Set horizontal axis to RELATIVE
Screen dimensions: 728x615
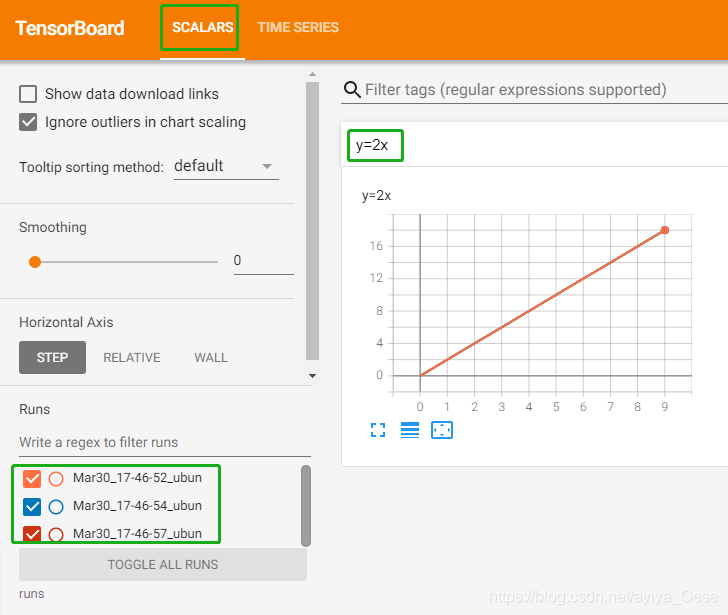(x=132, y=357)
